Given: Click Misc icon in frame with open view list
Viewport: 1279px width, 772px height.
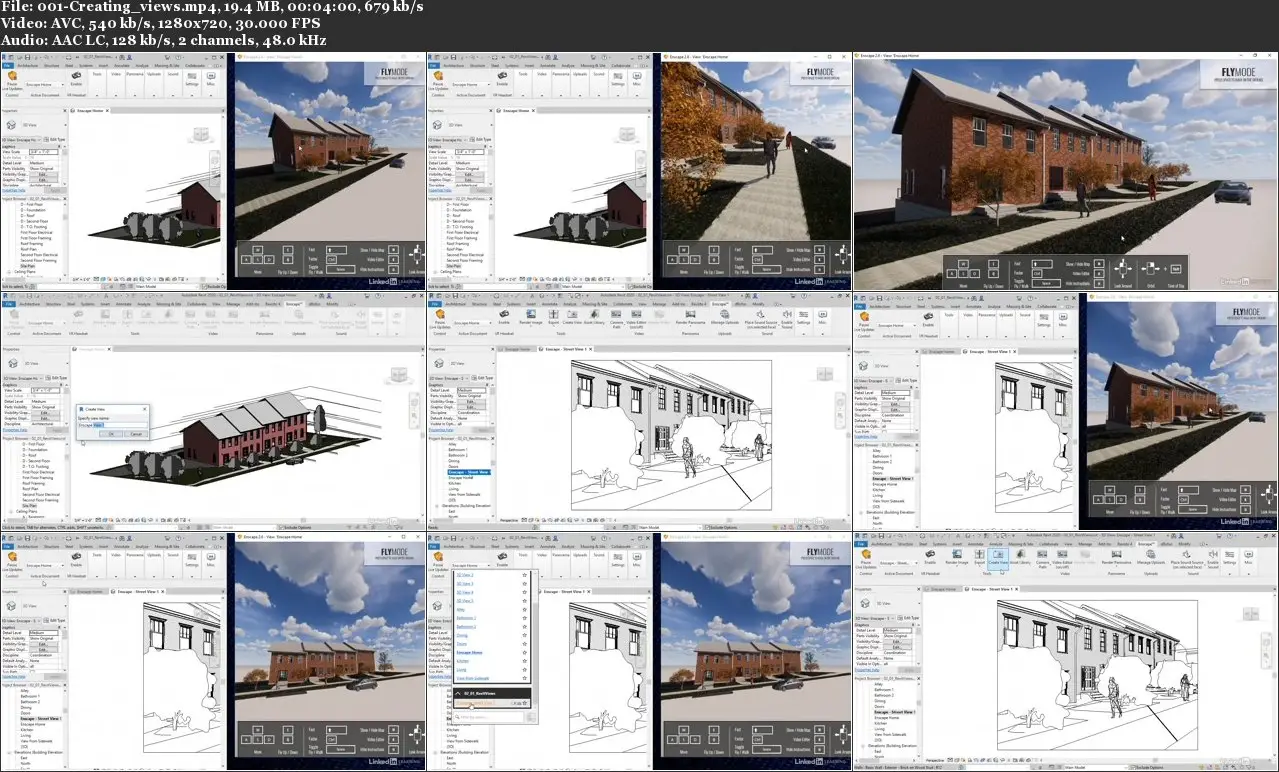Looking at the screenshot, I should [636, 556].
